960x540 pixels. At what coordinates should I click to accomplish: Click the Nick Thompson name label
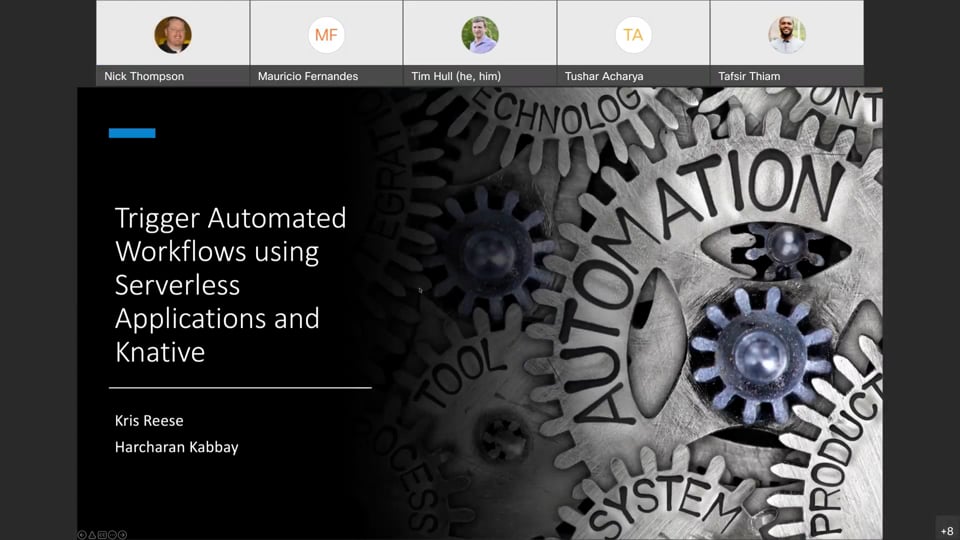[x=144, y=77]
